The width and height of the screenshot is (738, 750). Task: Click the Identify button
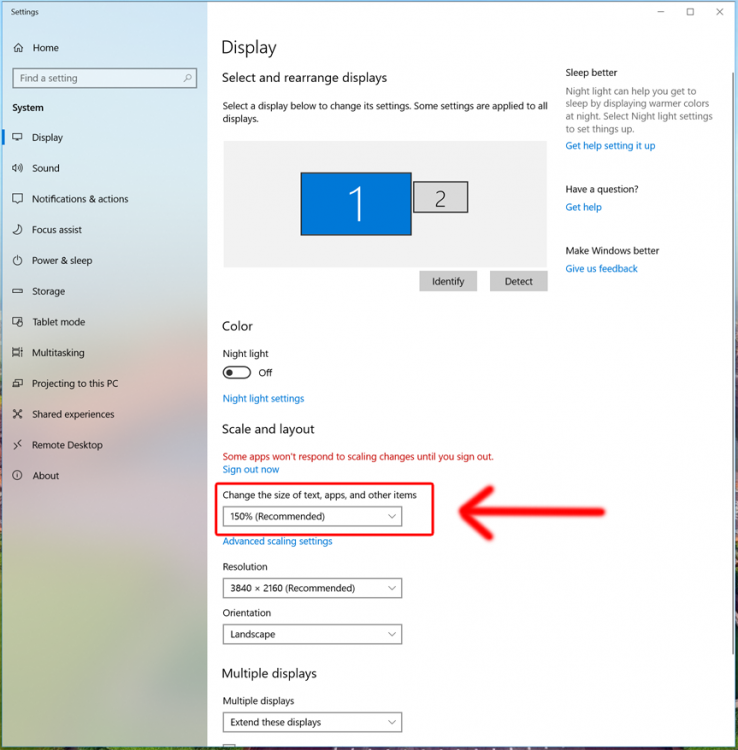point(448,281)
